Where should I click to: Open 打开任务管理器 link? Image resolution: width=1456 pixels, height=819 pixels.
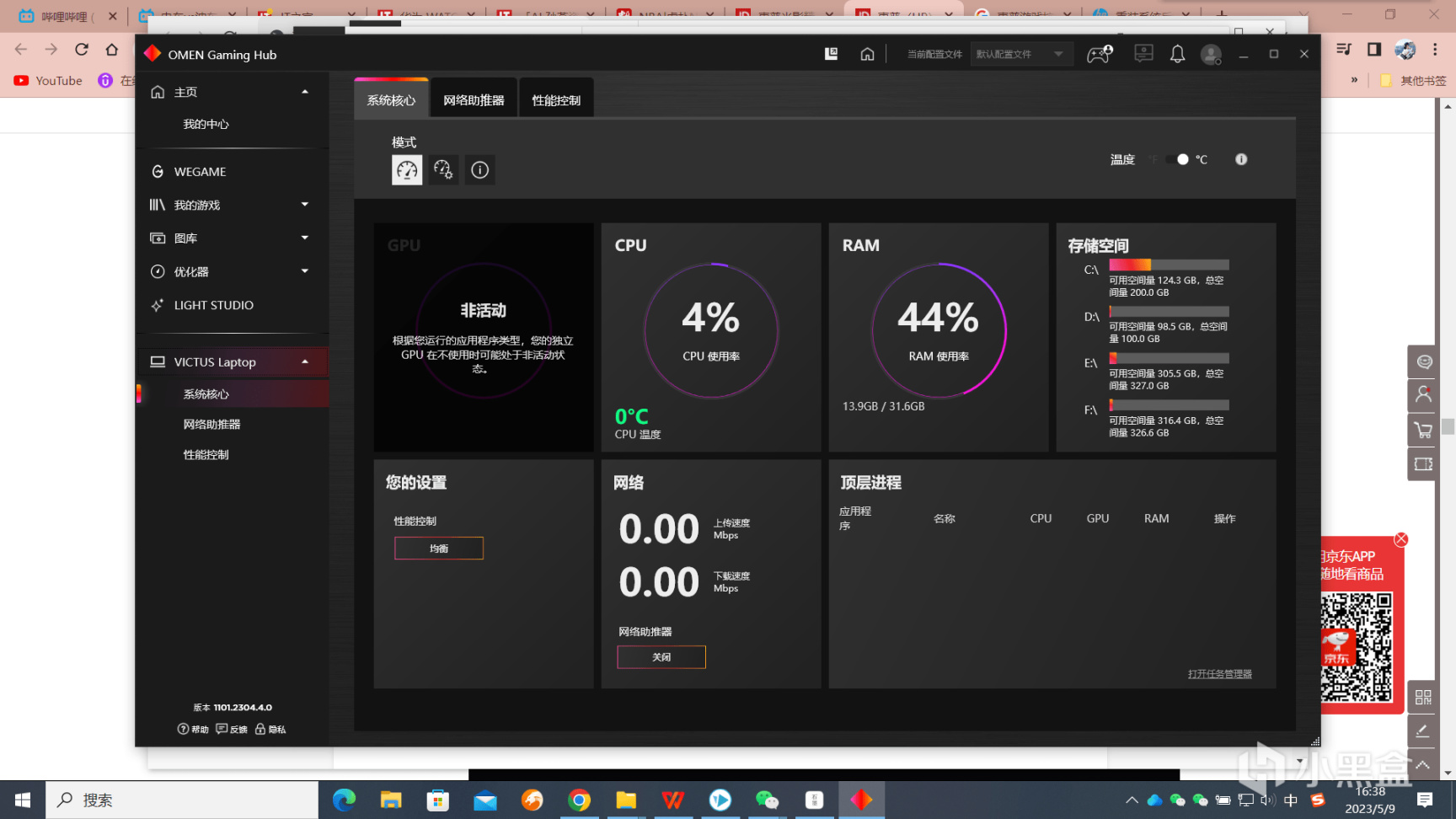pyautogui.click(x=1220, y=674)
